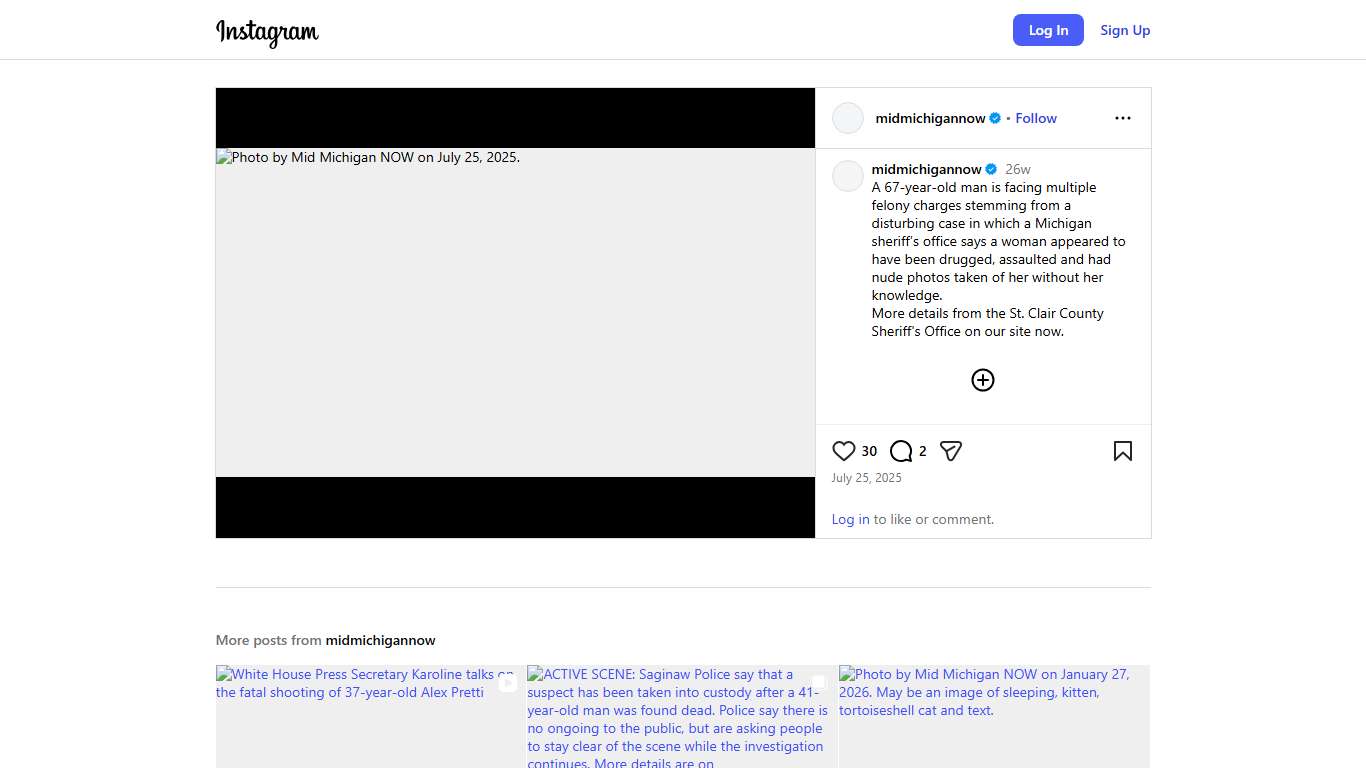Click the Share post icon
The height and width of the screenshot is (768, 1366).
[951, 451]
